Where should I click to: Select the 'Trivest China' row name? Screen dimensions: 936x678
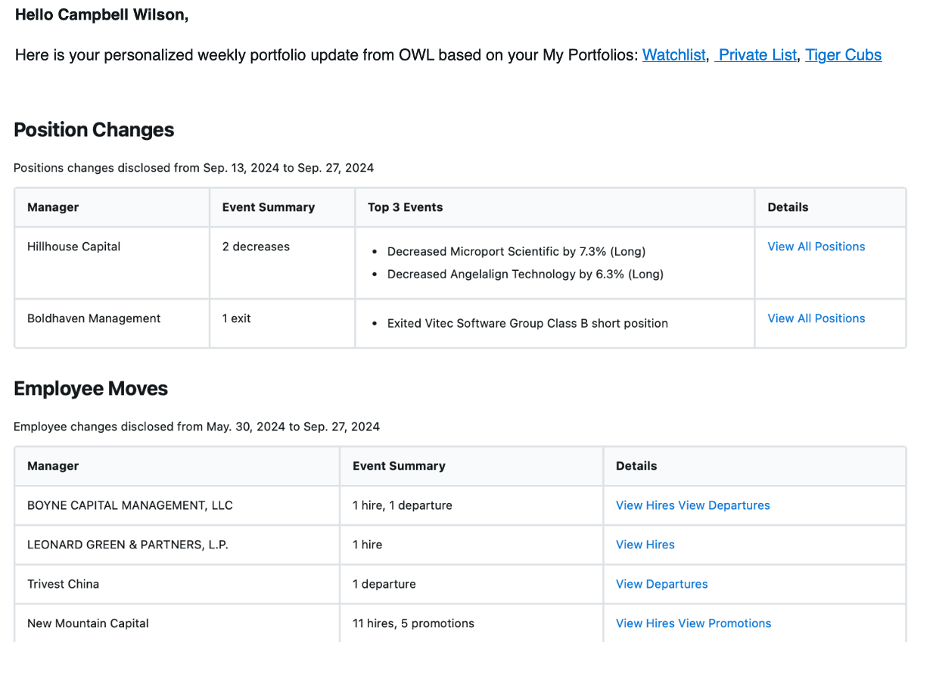coord(63,584)
